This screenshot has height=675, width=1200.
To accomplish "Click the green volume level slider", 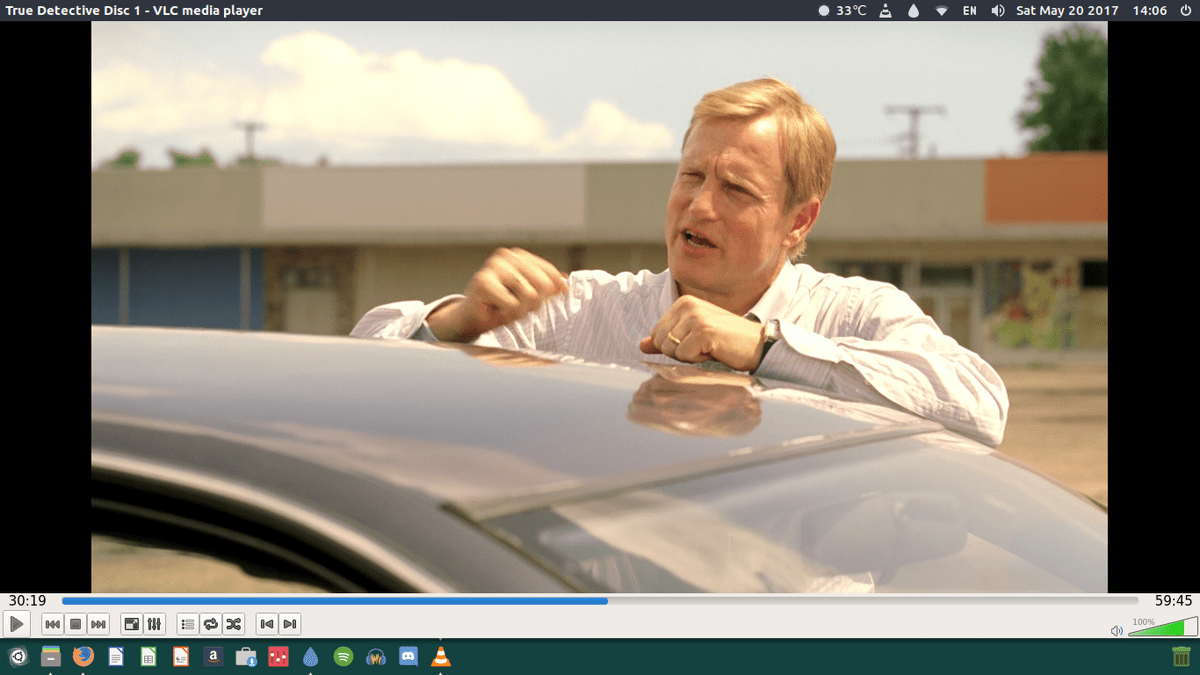I will [1160, 629].
